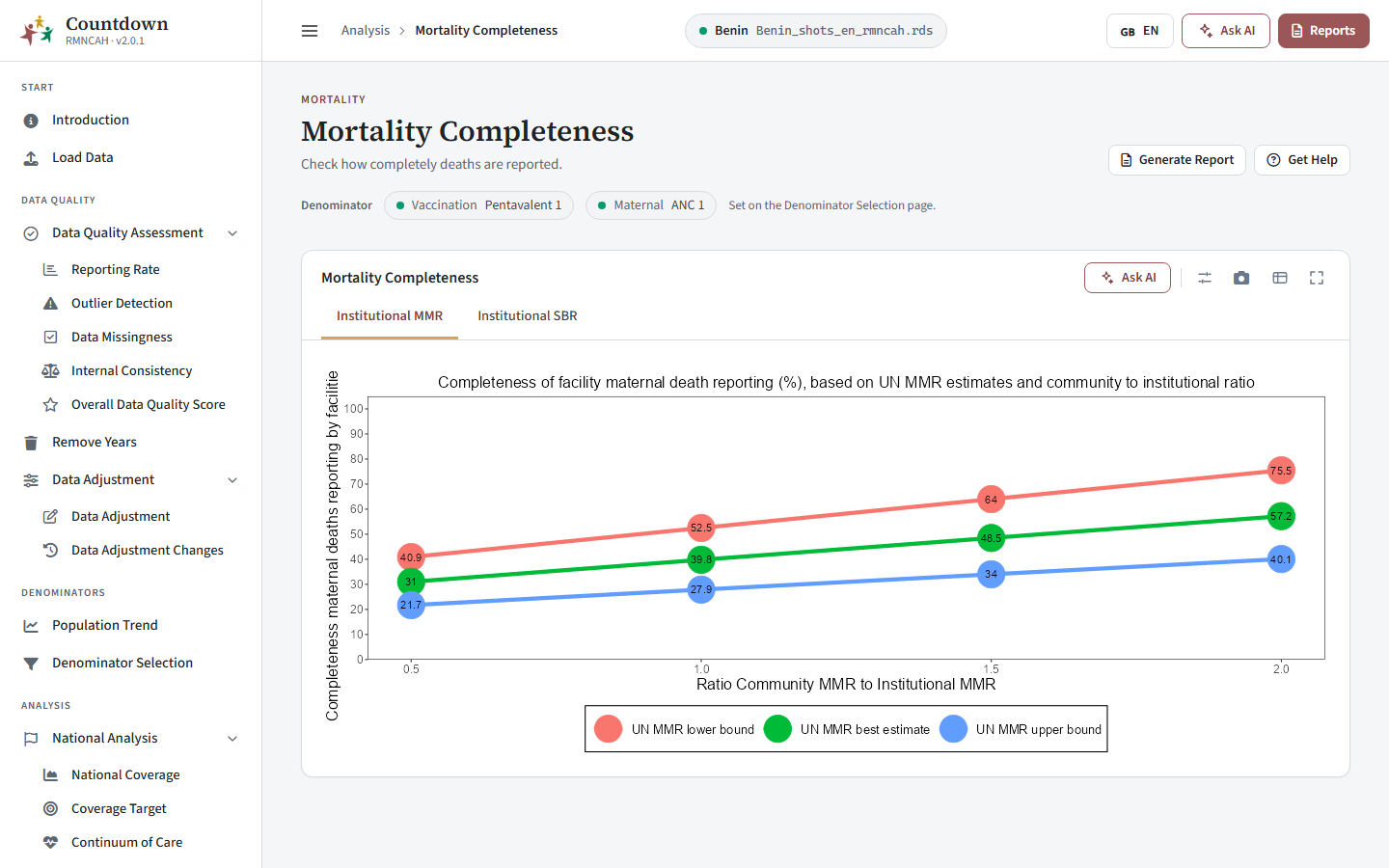This screenshot has height=868, width=1389.
Task: Open the Reports button
Action: pos(1323,31)
